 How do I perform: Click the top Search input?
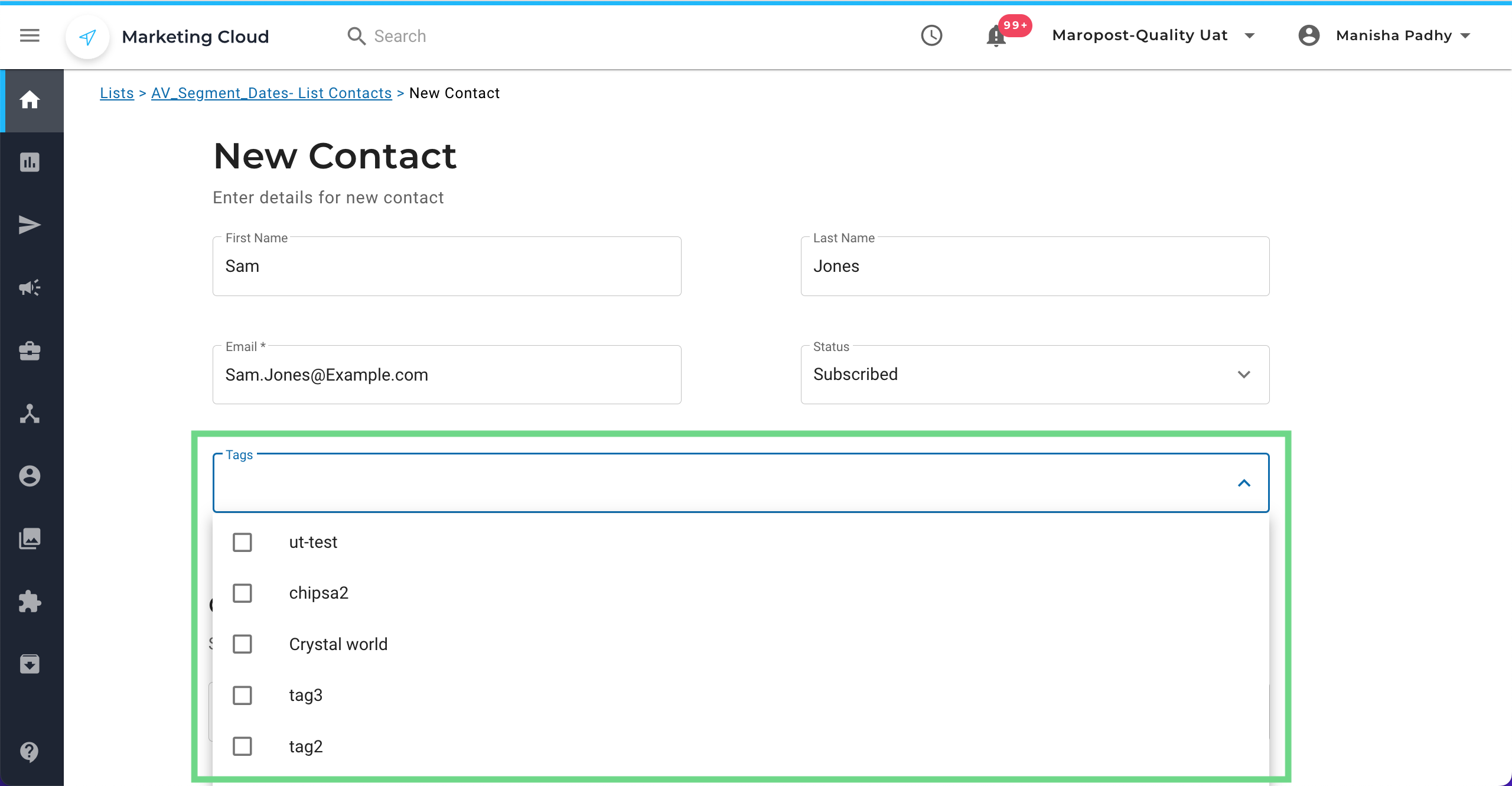400,36
